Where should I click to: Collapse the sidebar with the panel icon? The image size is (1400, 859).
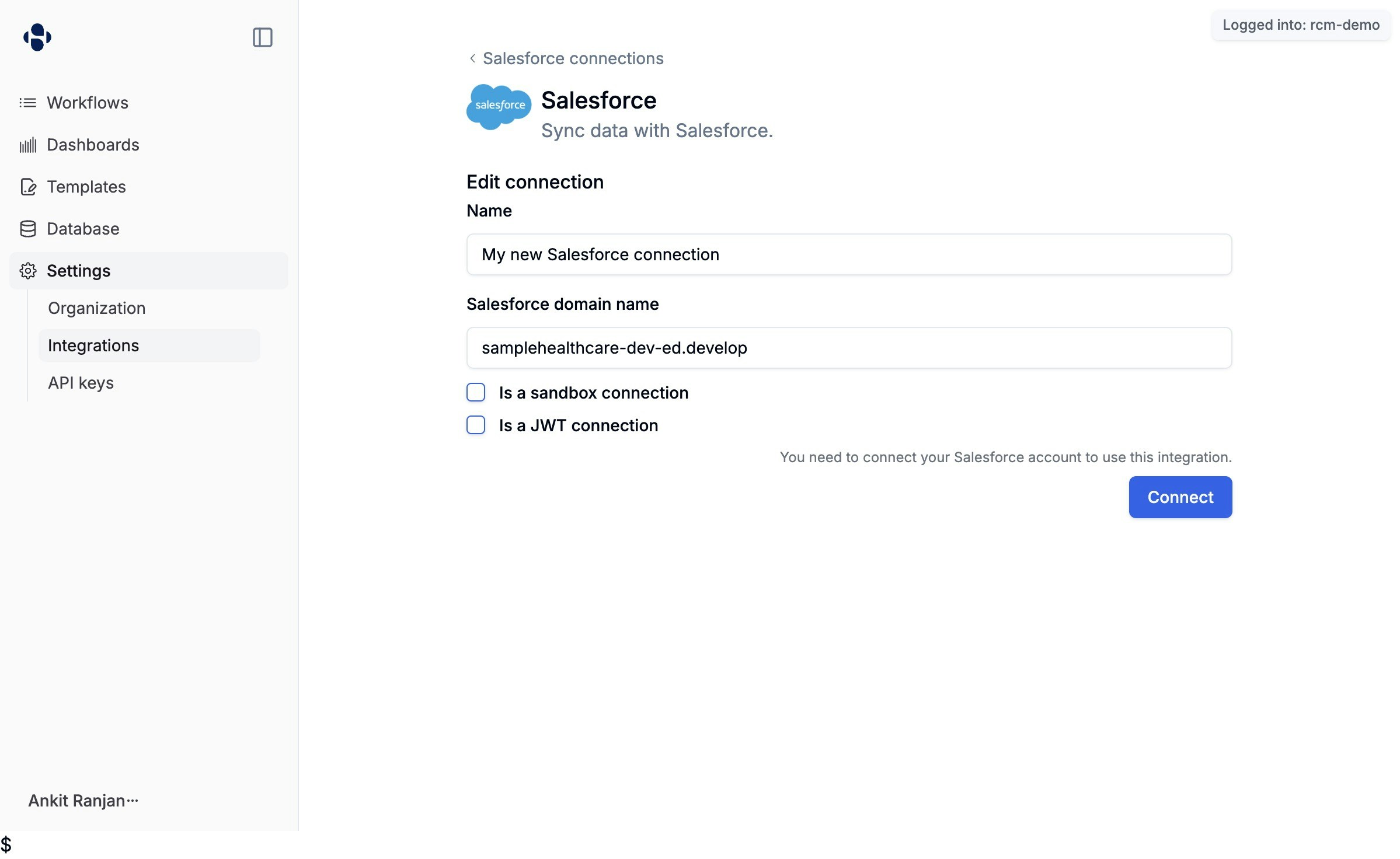coord(262,37)
